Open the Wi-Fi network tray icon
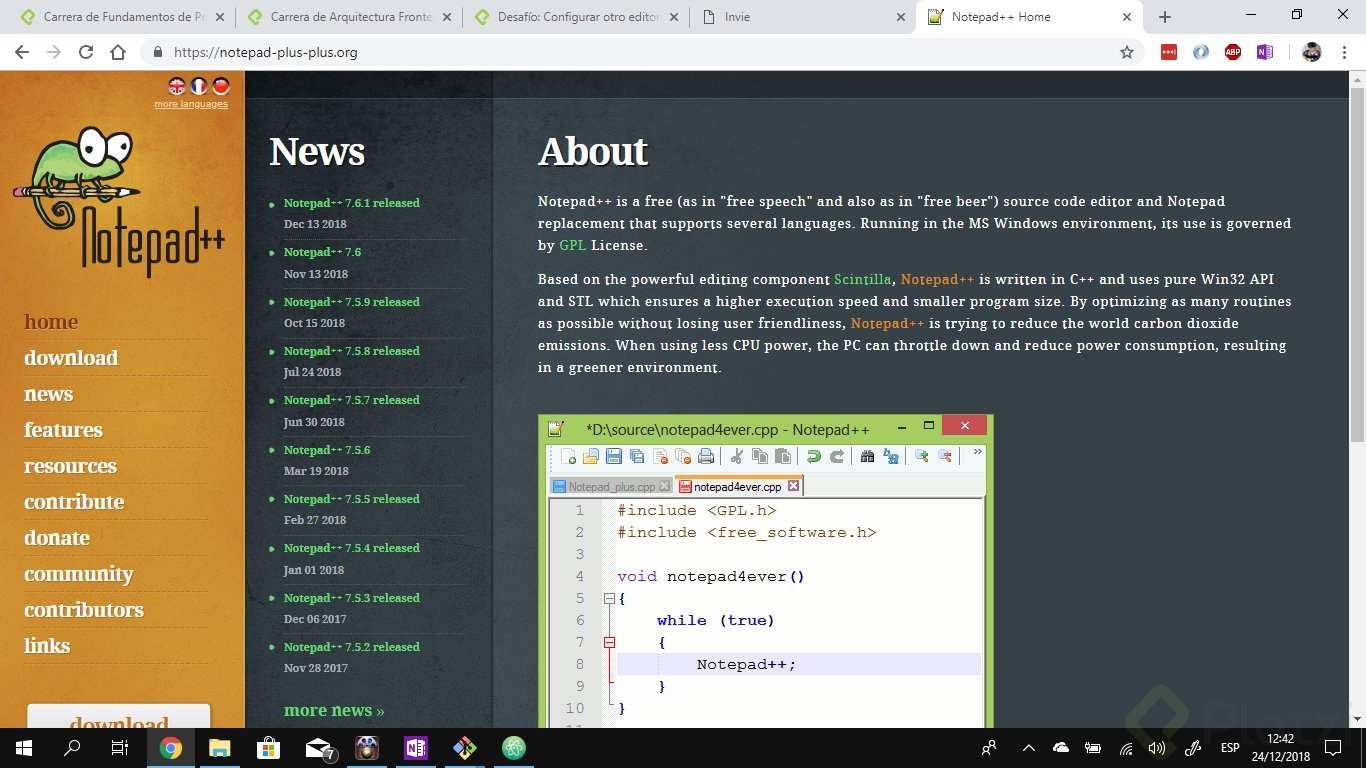 1126,748
